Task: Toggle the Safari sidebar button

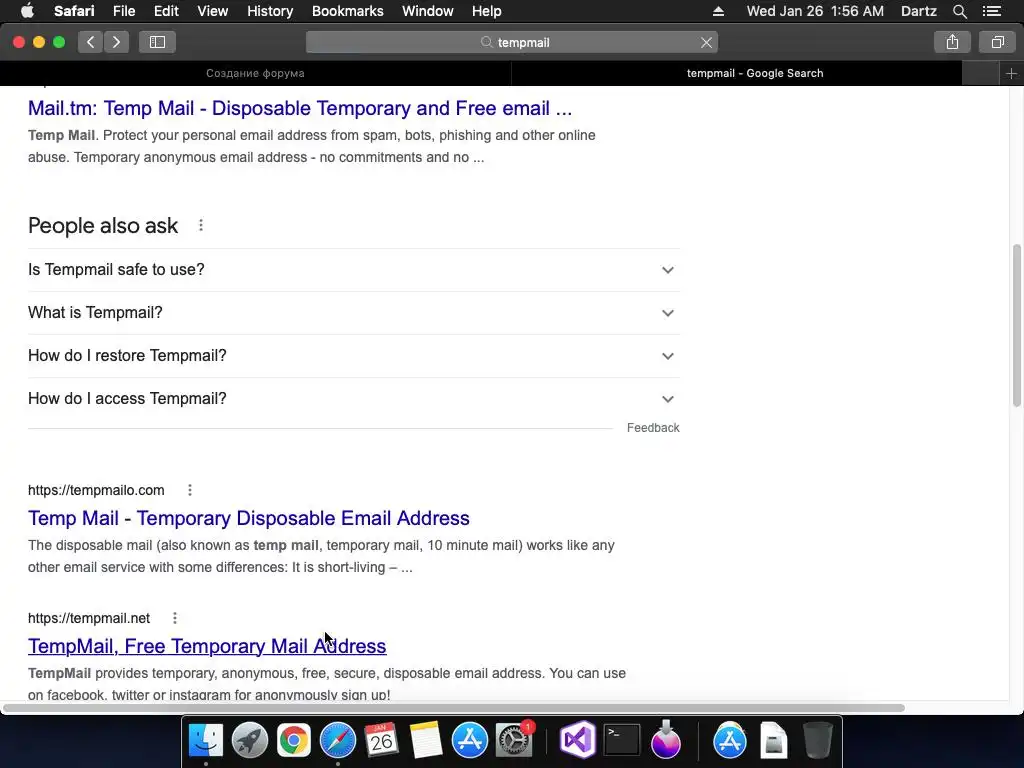Action: click(157, 42)
